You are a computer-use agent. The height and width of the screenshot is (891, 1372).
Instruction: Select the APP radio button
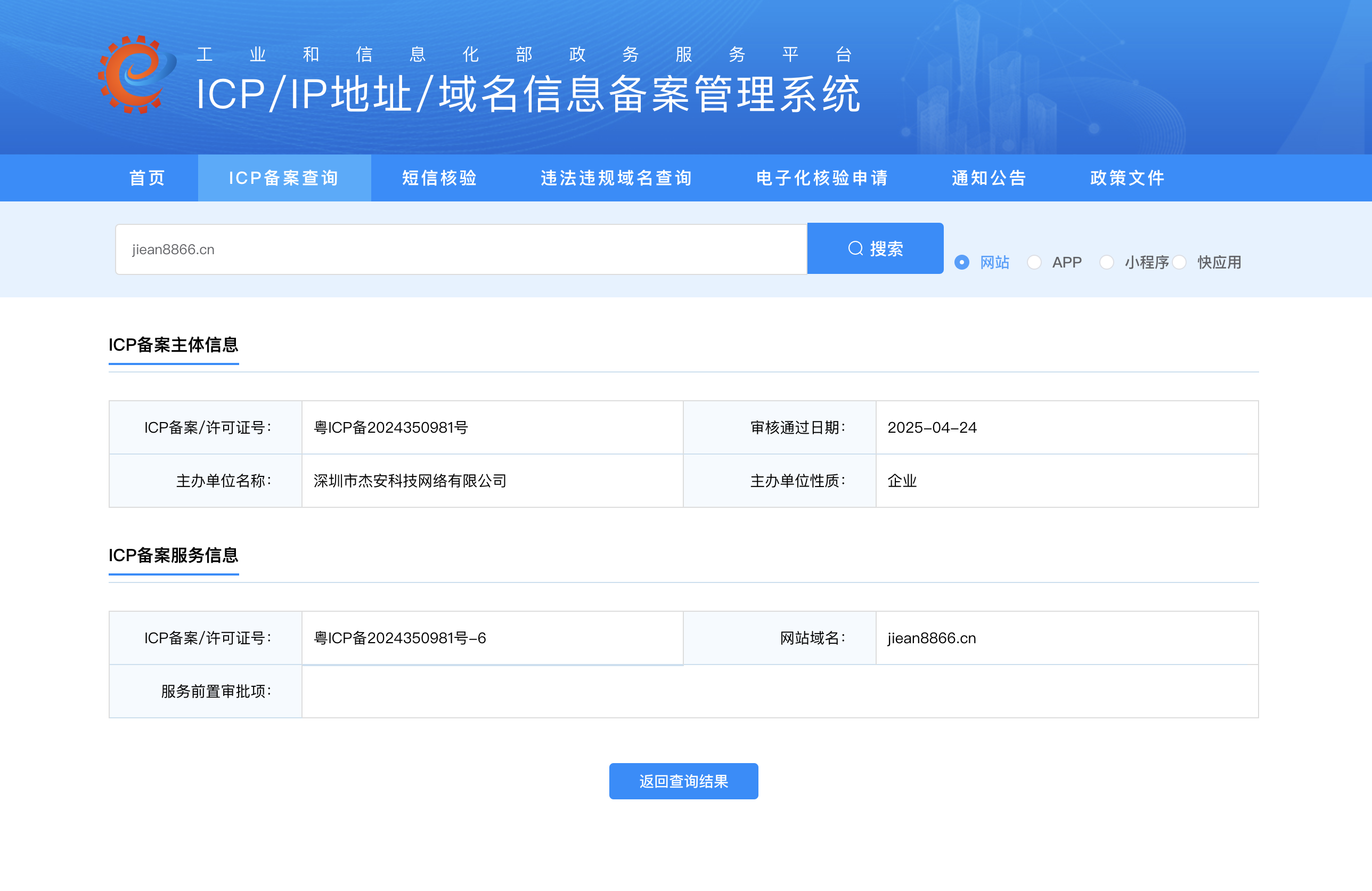click(x=1034, y=262)
